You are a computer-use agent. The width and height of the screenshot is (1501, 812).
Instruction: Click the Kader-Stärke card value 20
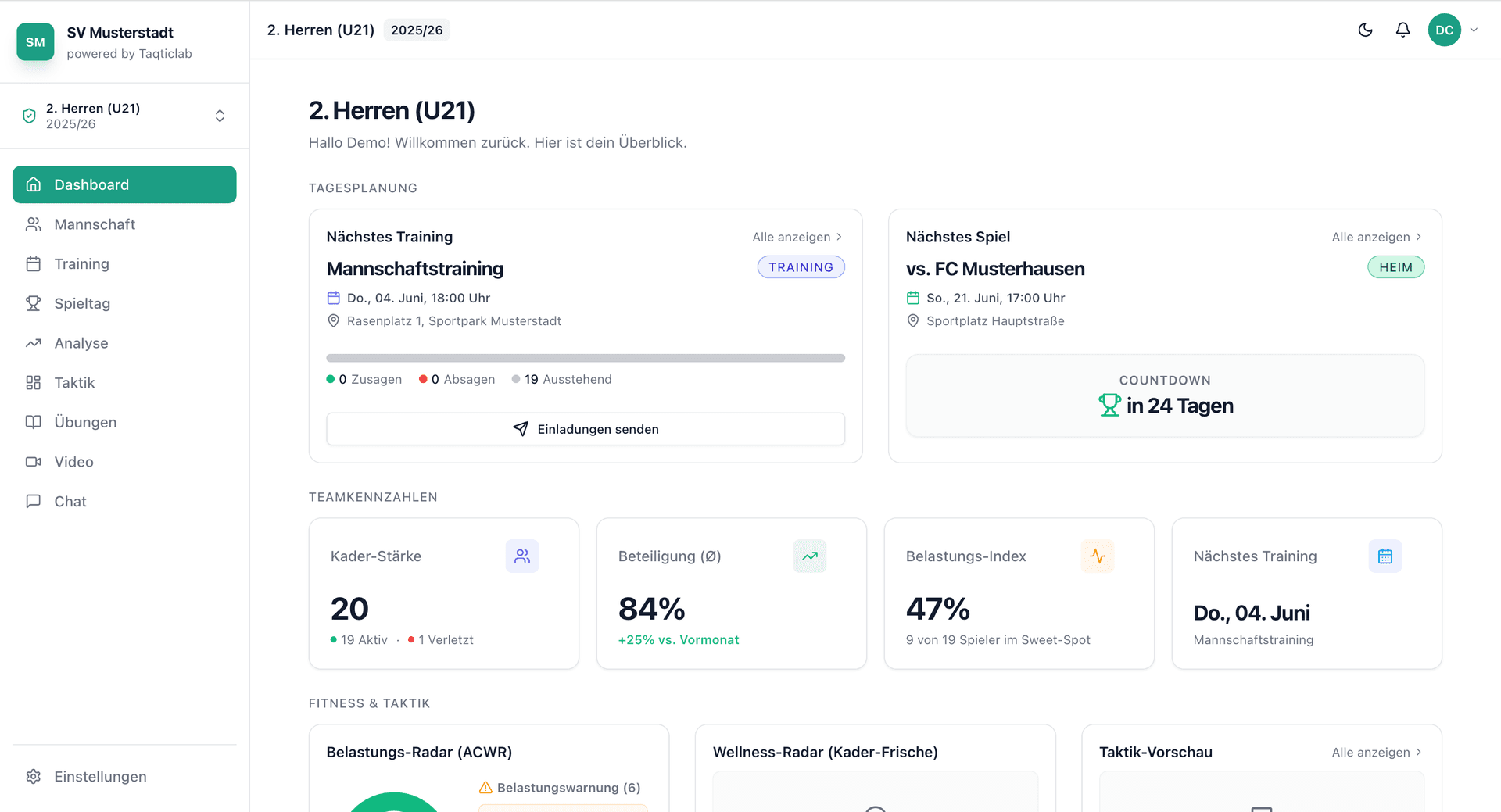click(x=349, y=609)
